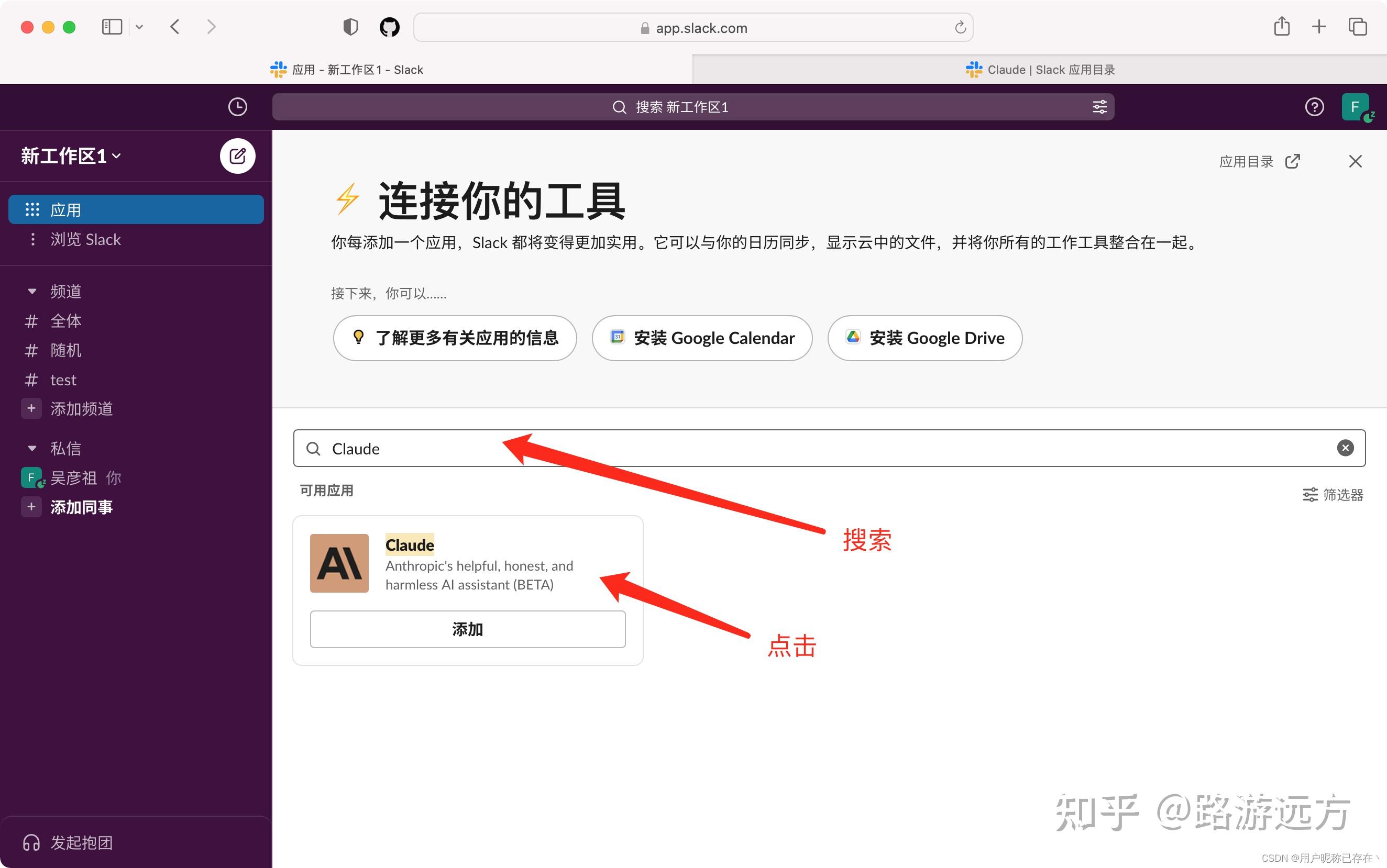
Task: Click the 添加 button to add Claude
Action: click(x=468, y=629)
